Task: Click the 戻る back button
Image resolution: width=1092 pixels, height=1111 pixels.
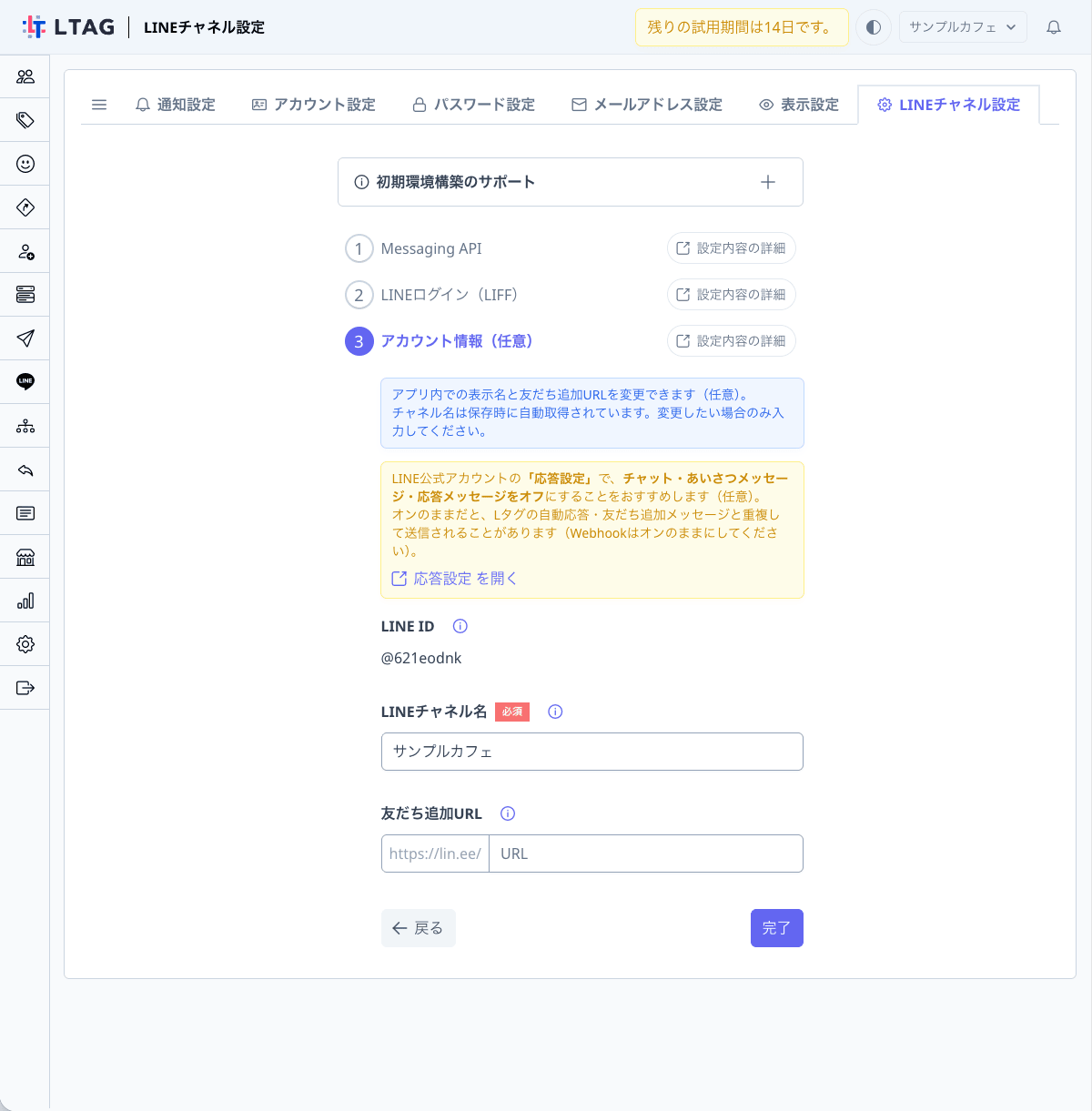Action: [x=419, y=928]
